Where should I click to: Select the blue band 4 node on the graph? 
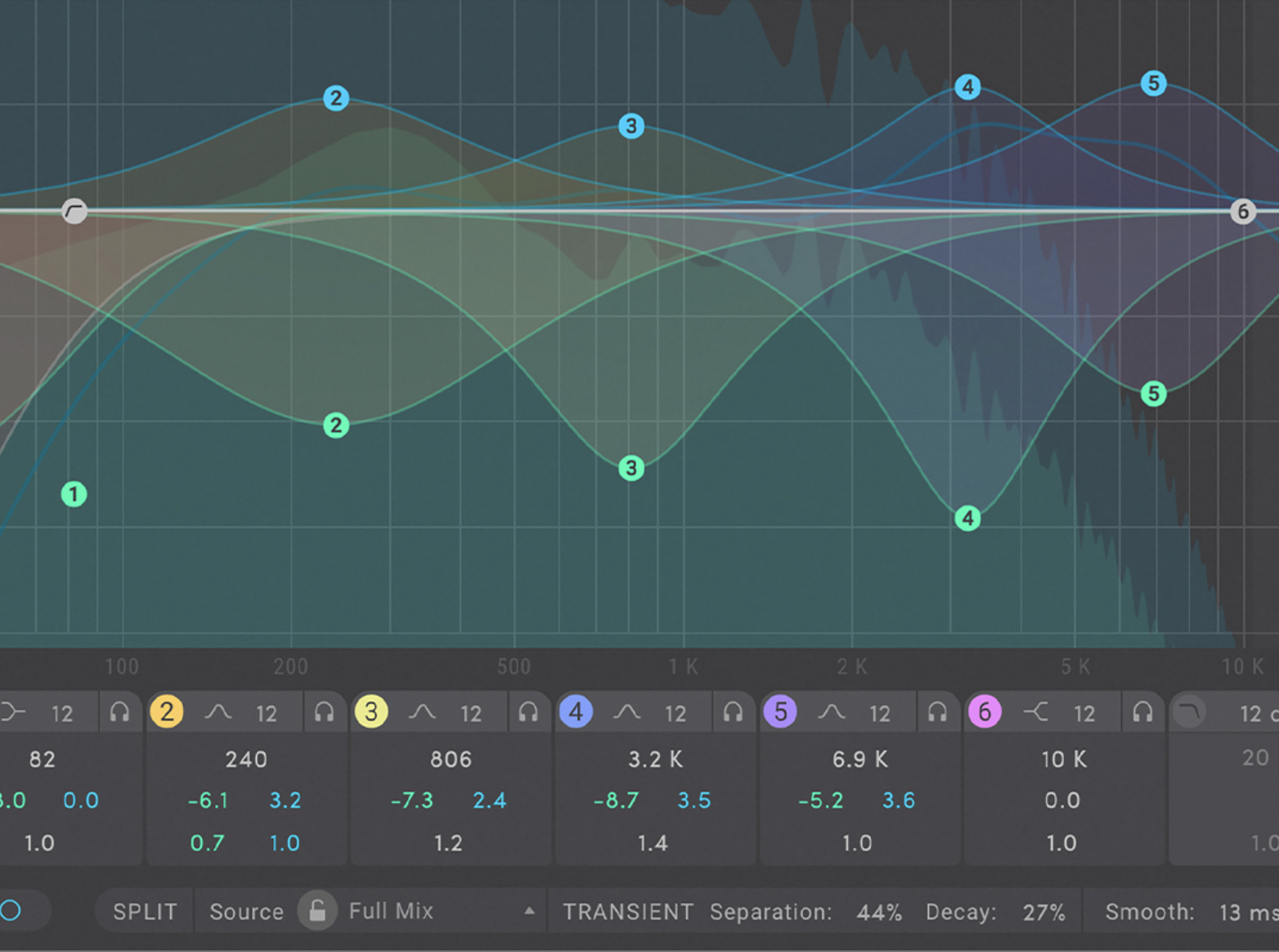click(967, 87)
